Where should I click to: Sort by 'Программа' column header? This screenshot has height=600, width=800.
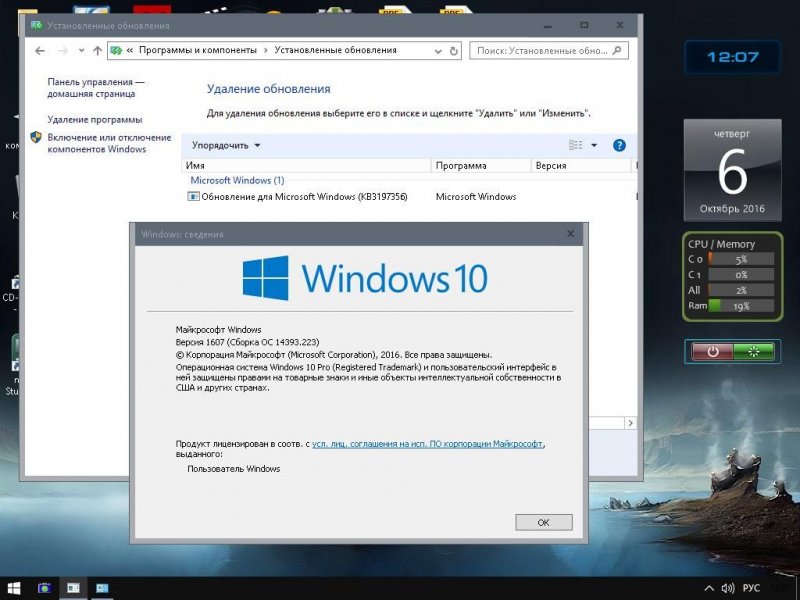click(x=481, y=165)
